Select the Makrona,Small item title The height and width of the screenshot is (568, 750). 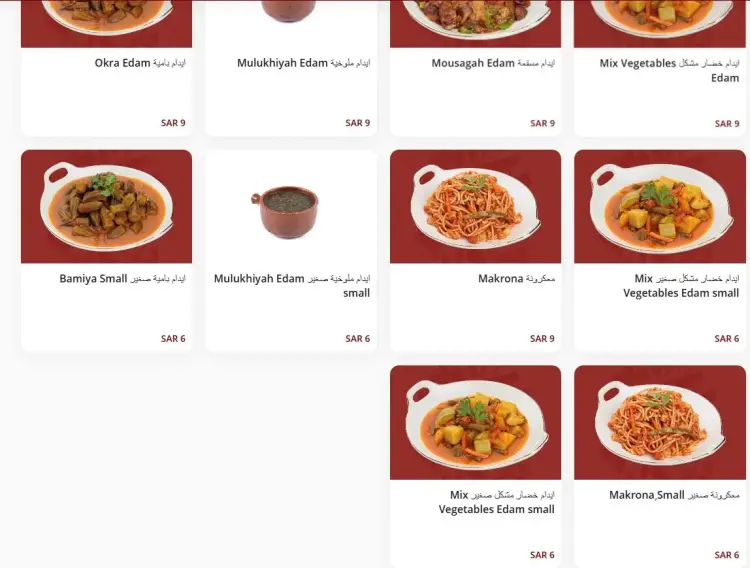pos(674,495)
